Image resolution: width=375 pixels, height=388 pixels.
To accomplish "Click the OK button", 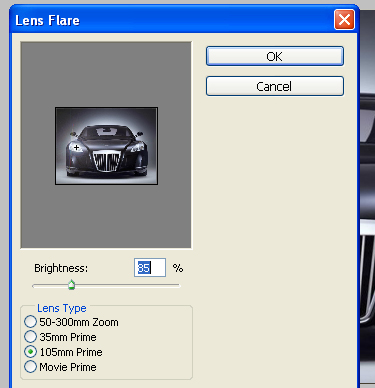I will 275,56.
